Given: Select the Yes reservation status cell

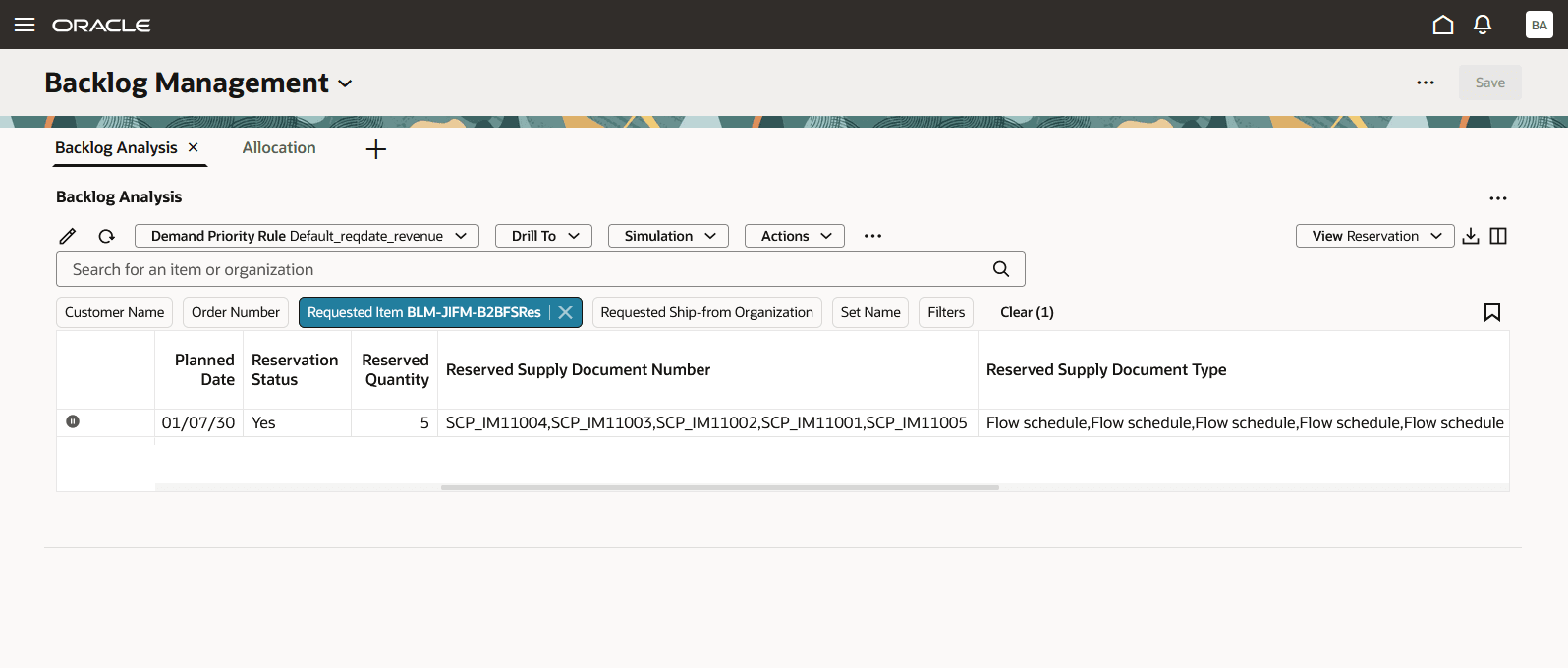Looking at the screenshot, I should pos(297,423).
